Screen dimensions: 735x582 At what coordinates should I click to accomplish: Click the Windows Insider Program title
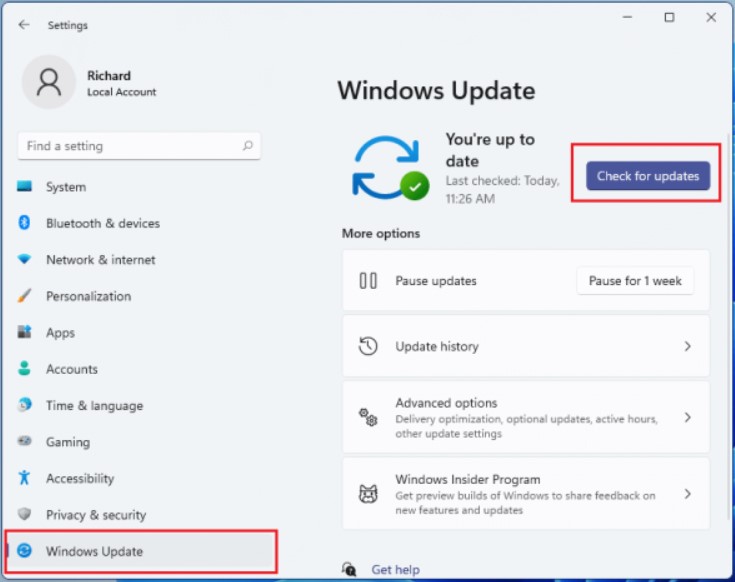pos(467,479)
